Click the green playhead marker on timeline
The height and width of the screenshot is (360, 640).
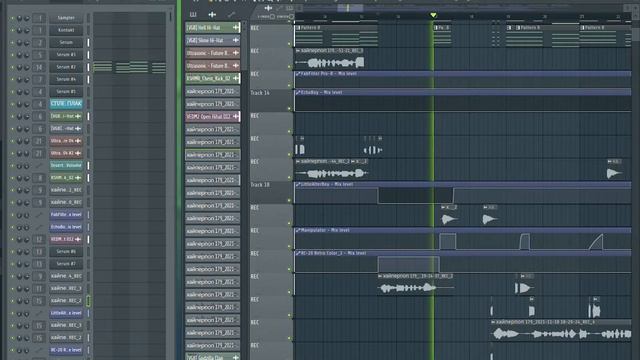point(433,16)
